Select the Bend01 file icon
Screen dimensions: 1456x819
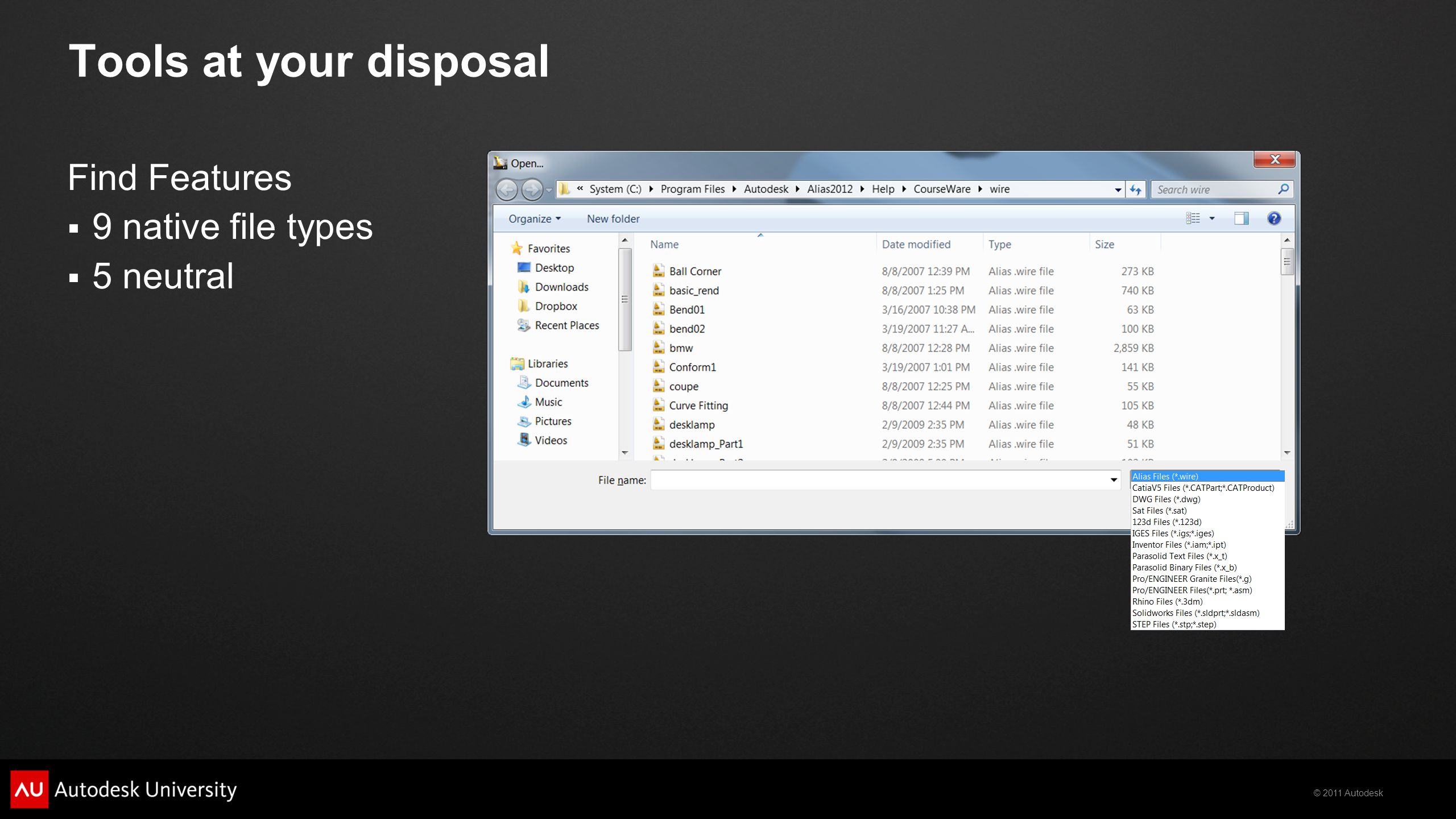pos(659,309)
